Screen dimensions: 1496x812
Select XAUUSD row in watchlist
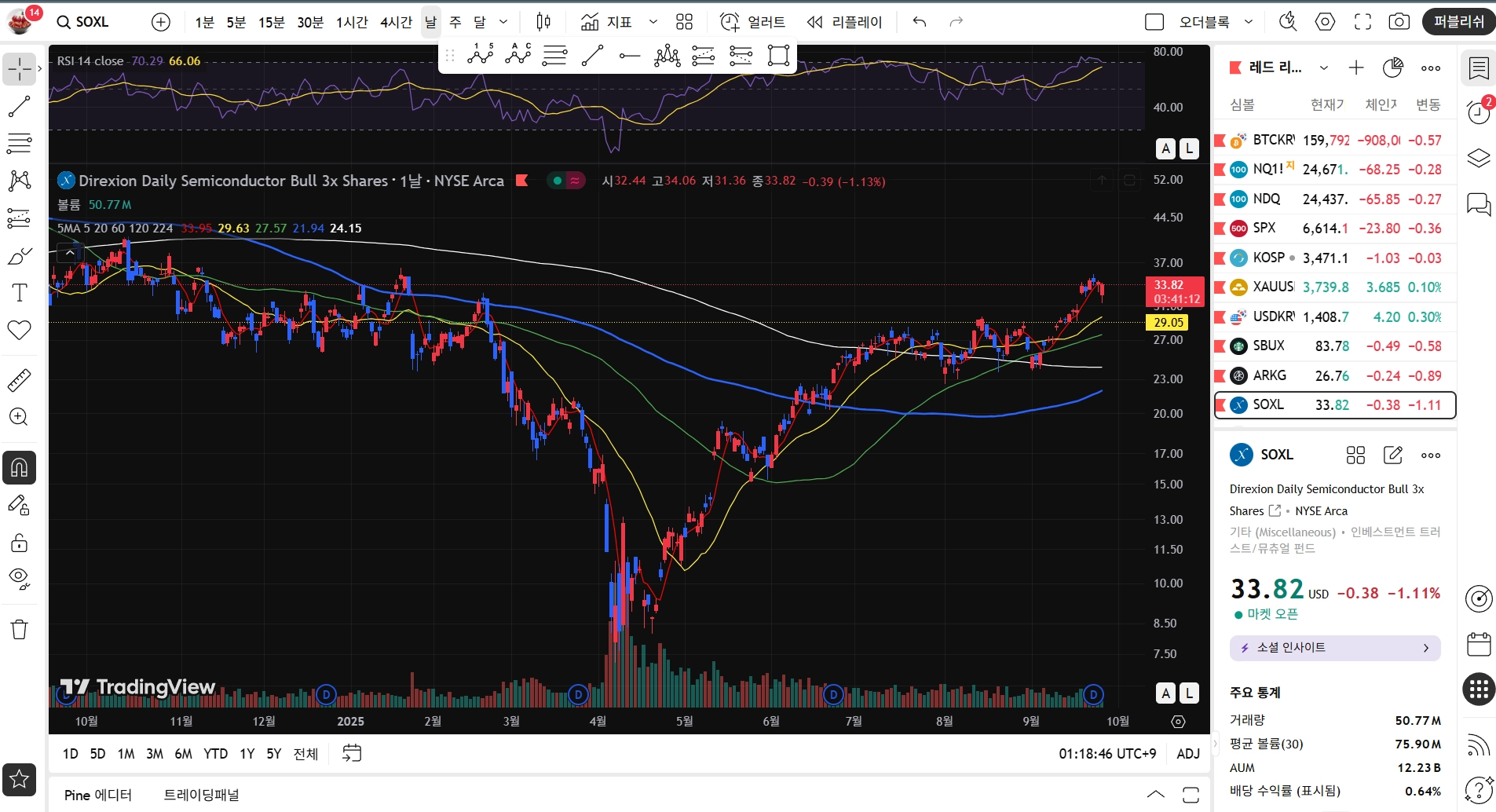[x=1335, y=287]
